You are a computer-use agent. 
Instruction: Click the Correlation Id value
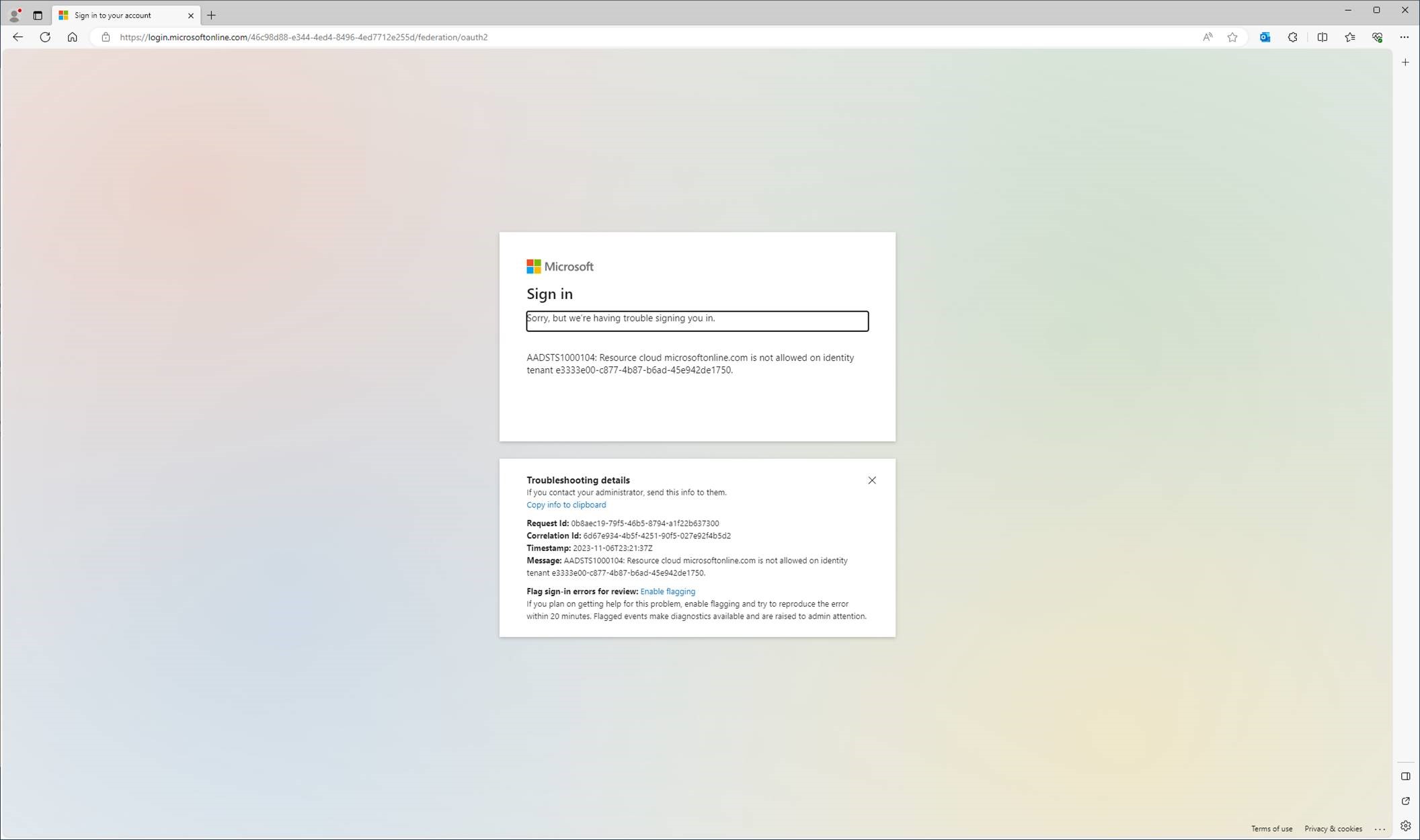pyautogui.click(x=656, y=536)
